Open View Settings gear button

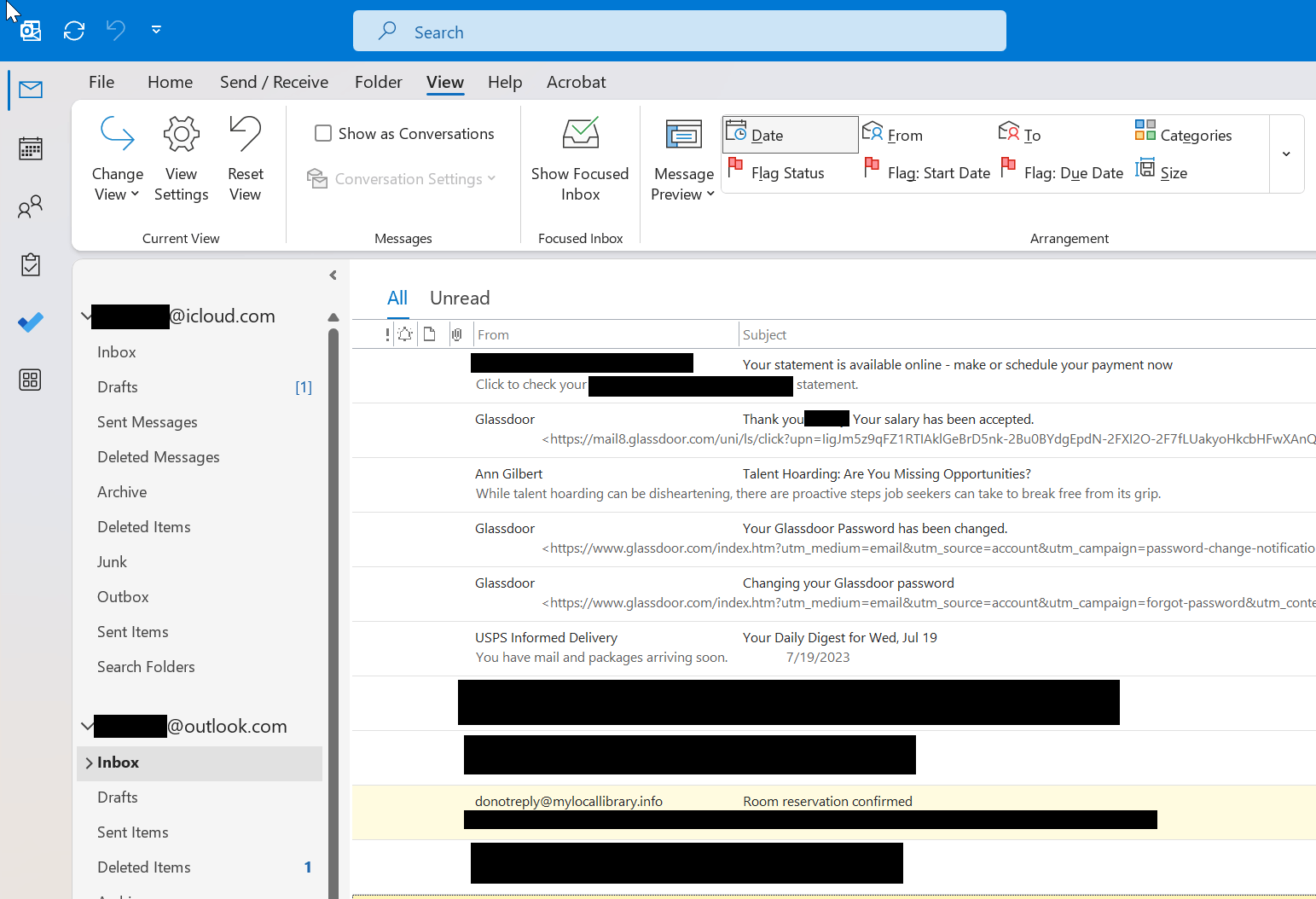pyautogui.click(x=181, y=159)
